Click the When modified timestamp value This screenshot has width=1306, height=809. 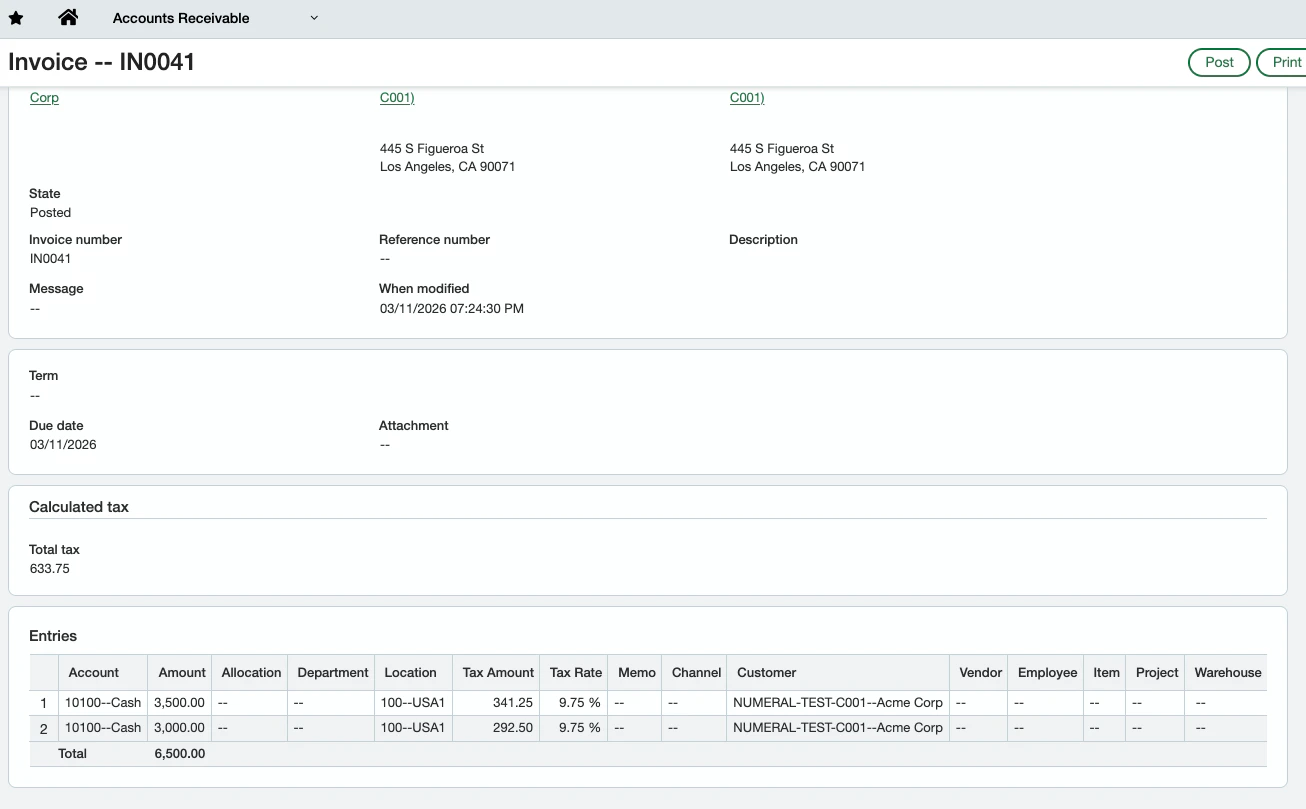click(452, 309)
